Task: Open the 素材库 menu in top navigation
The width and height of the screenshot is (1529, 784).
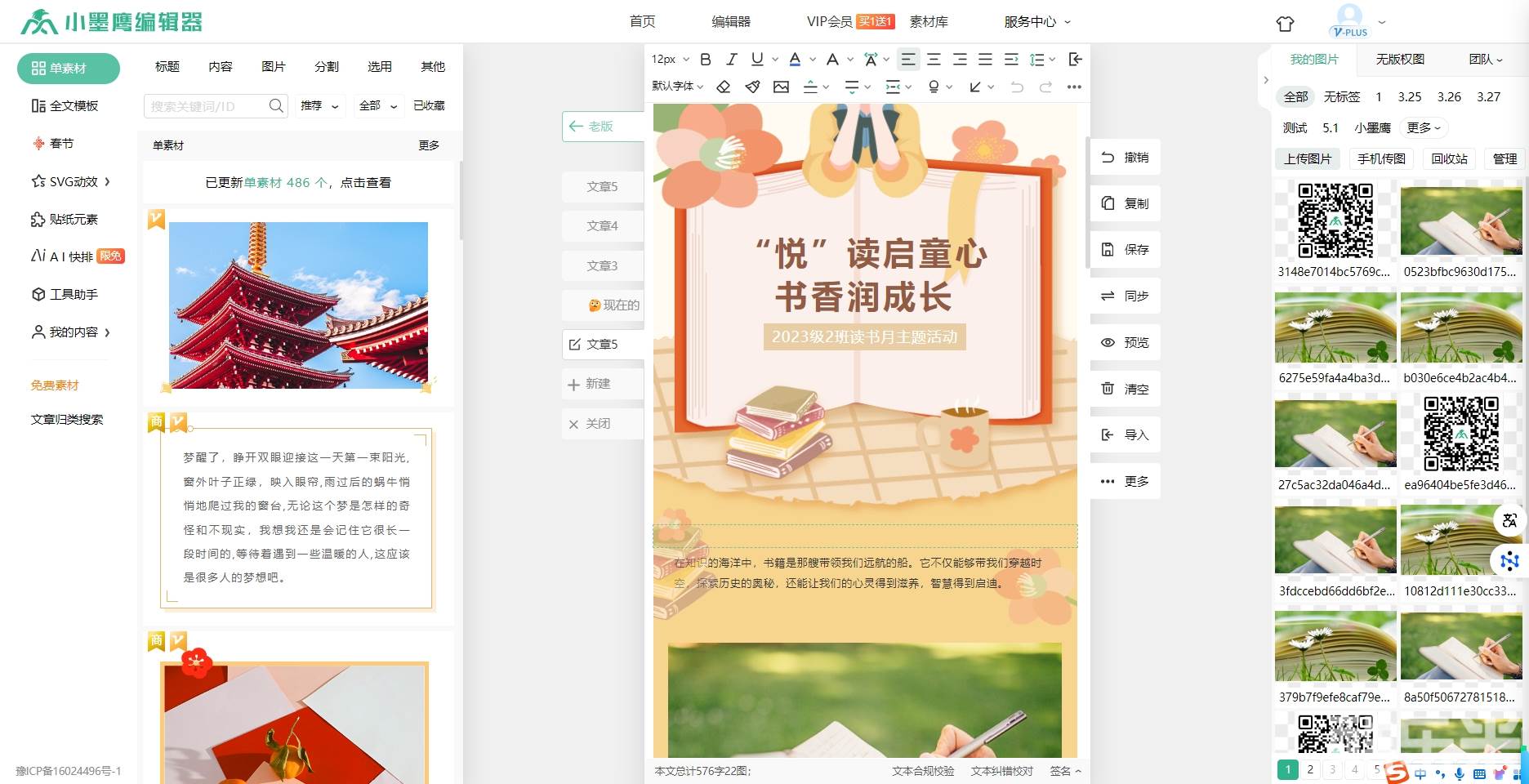Action: click(x=929, y=22)
